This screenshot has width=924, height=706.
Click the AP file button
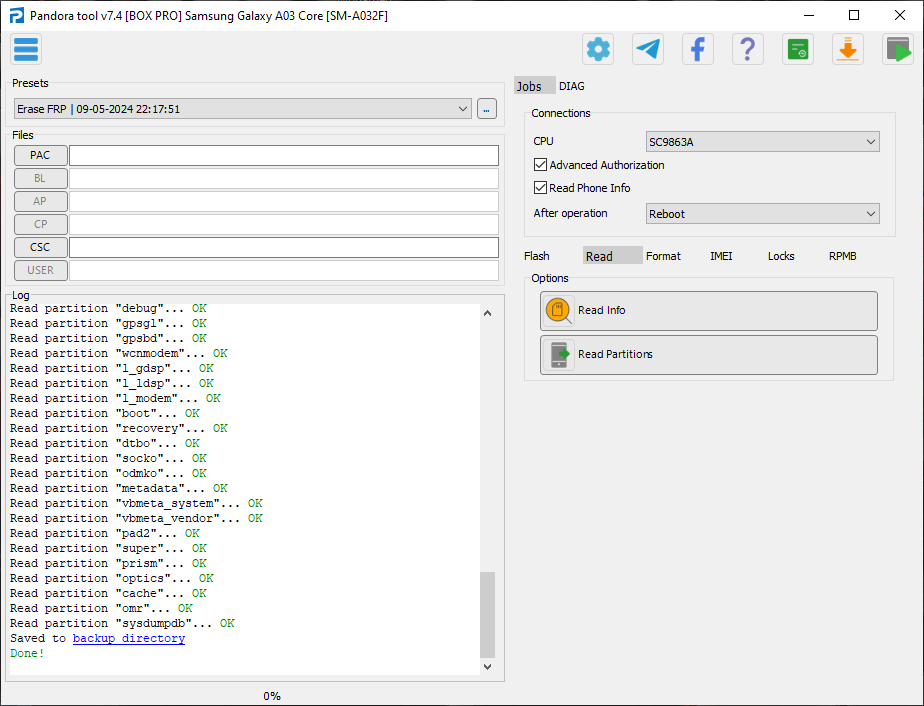40,202
